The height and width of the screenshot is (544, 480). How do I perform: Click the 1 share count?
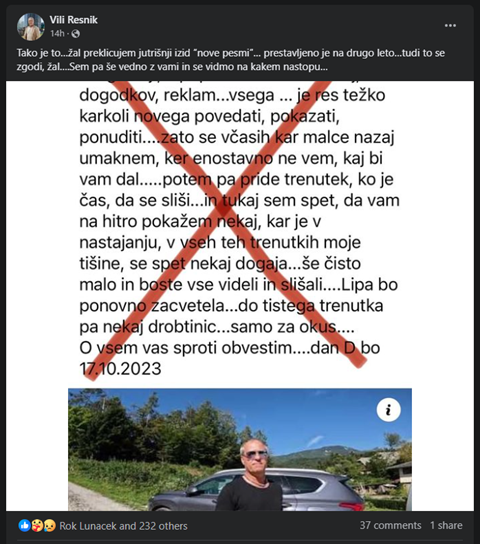click(x=446, y=525)
